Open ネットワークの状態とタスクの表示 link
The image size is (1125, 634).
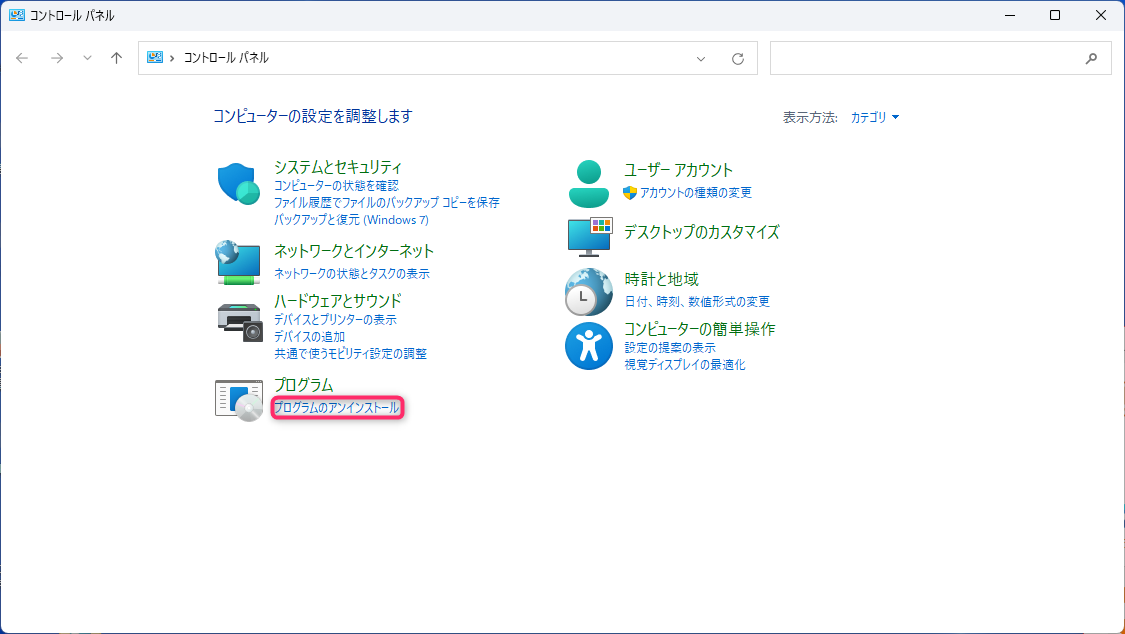[352, 273]
